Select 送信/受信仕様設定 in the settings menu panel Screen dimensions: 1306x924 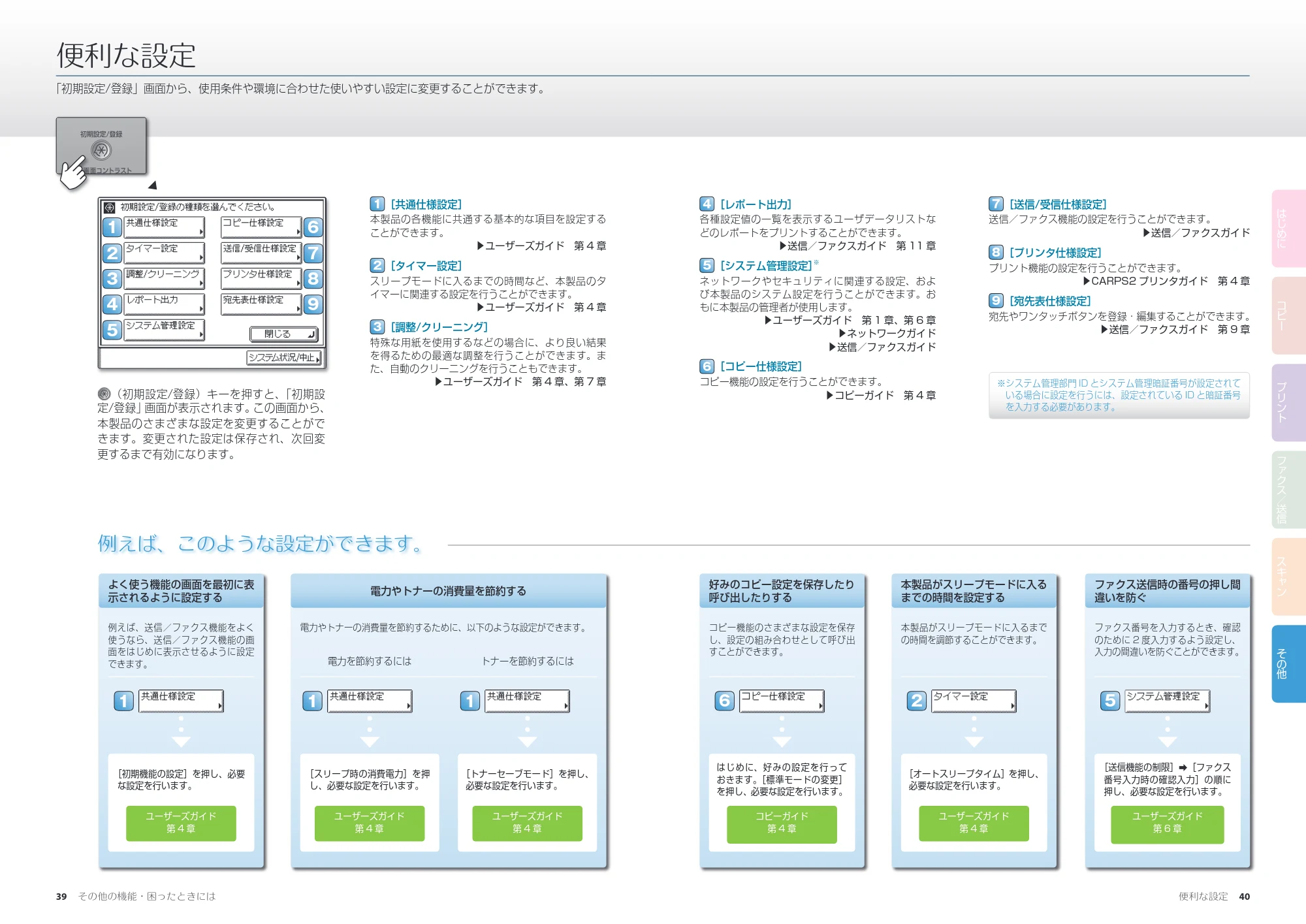(x=261, y=253)
